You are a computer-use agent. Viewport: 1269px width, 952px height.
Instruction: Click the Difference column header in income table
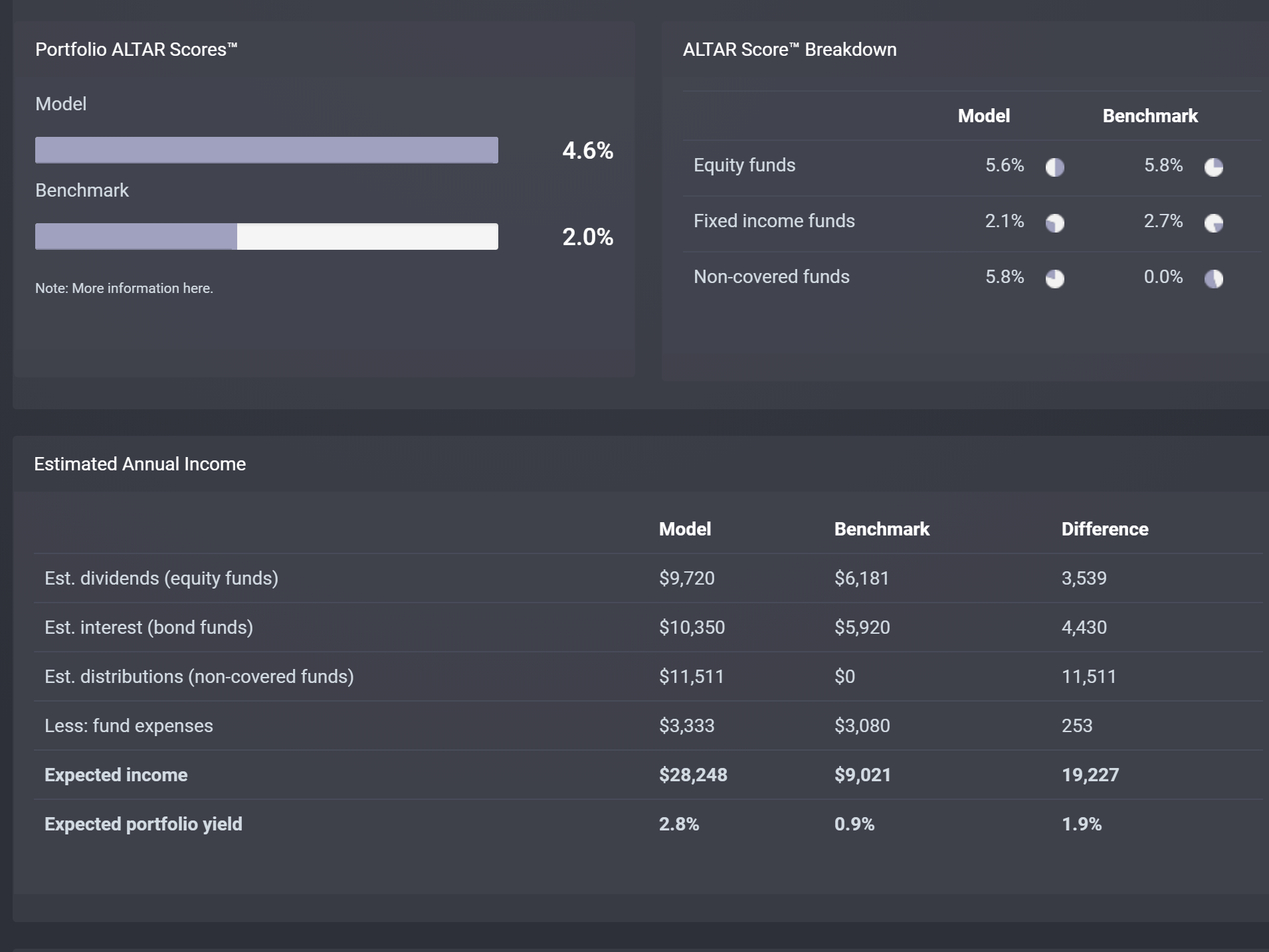[x=1104, y=529]
